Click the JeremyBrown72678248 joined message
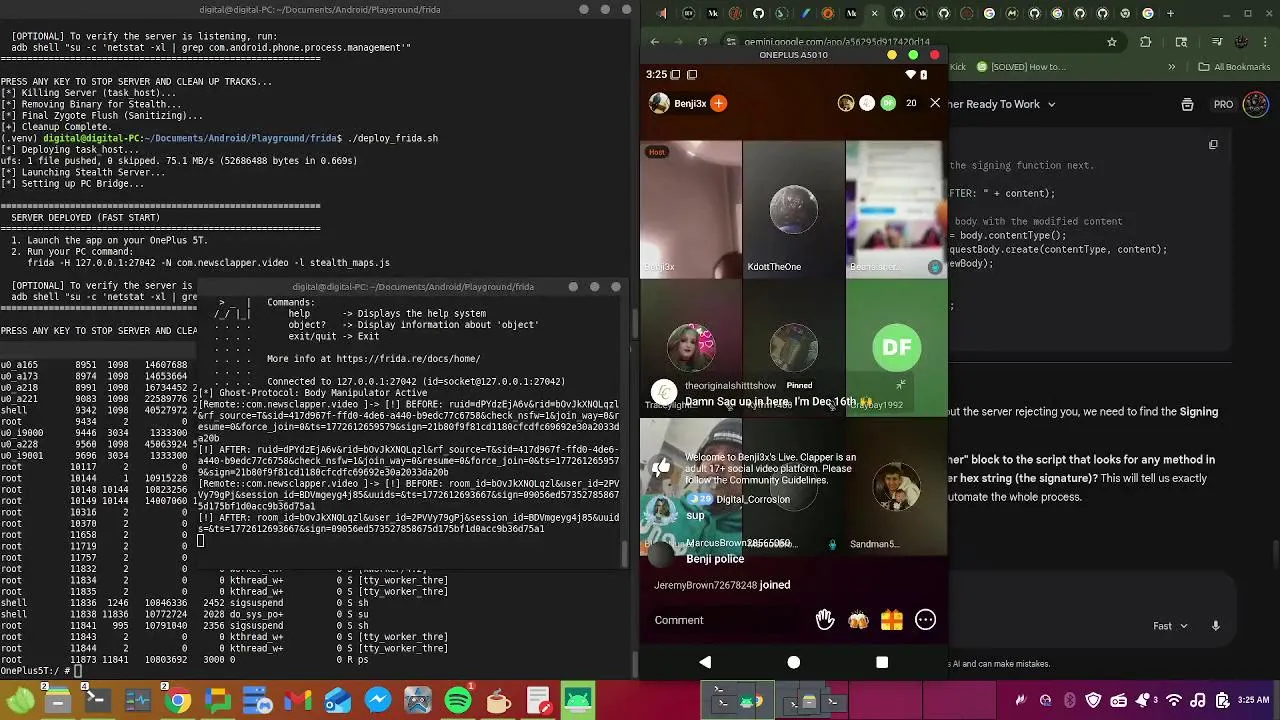Viewport: 1280px width, 720px height. [x=722, y=585]
